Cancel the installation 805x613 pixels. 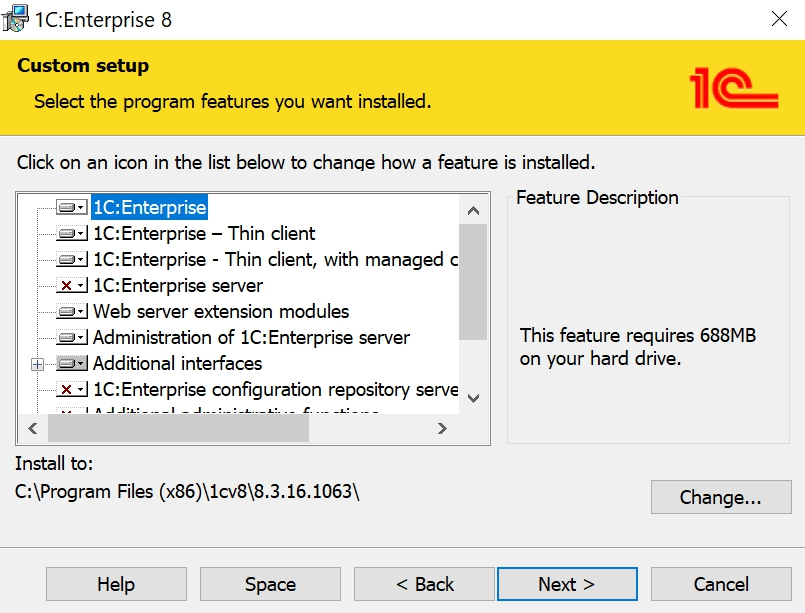[x=721, y=584]
